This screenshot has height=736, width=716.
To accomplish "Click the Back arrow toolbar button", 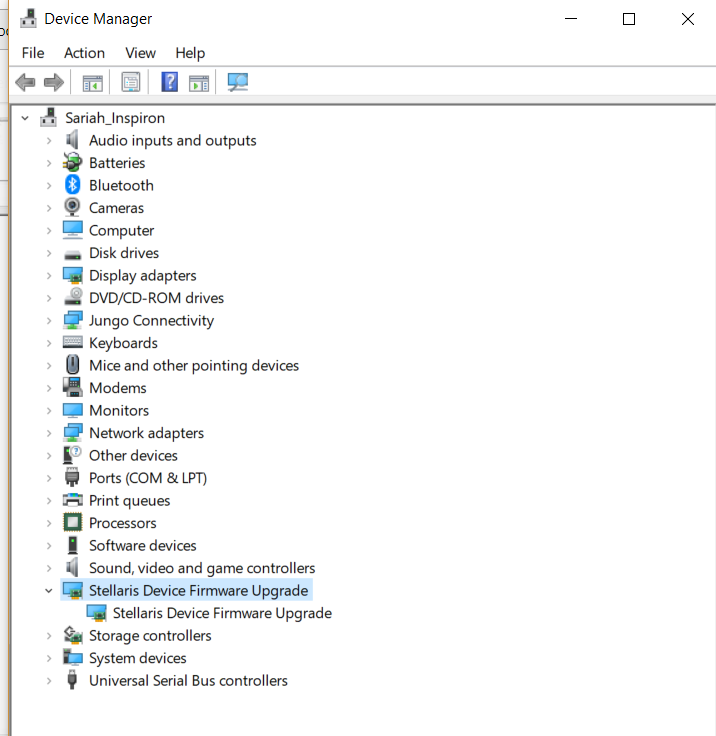I will coord(25,83).
